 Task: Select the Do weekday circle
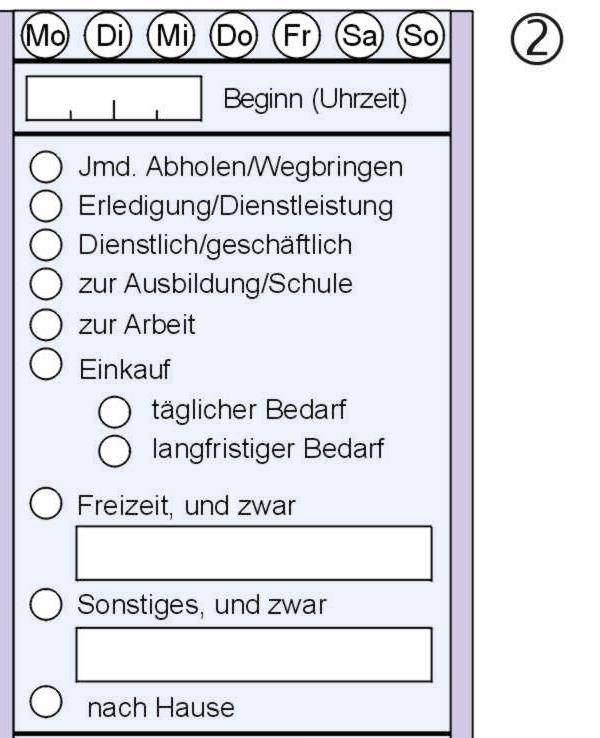click(x=234, y=35)
